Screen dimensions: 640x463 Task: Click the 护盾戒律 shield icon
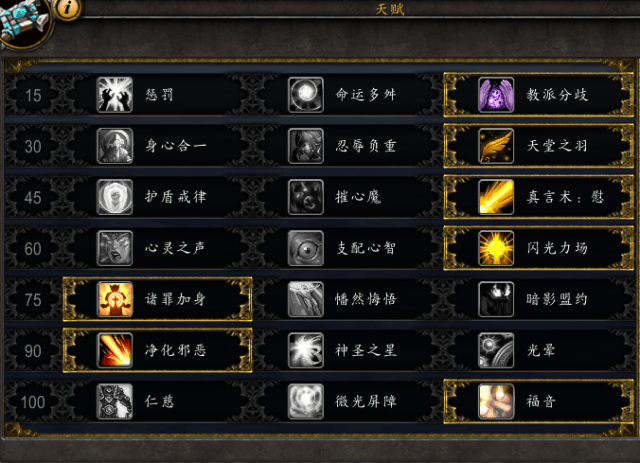coord(115,197)
